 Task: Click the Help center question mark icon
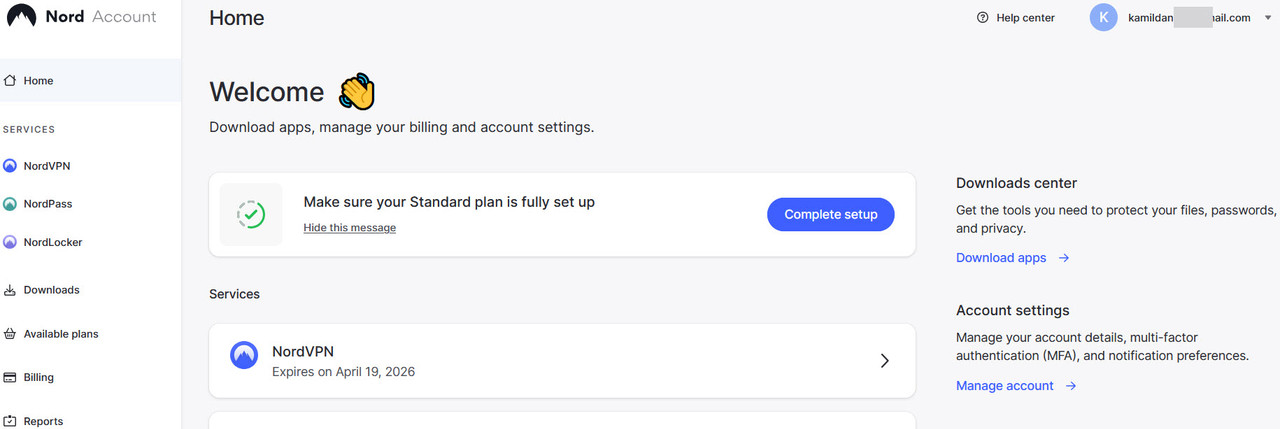coord(982,17)
